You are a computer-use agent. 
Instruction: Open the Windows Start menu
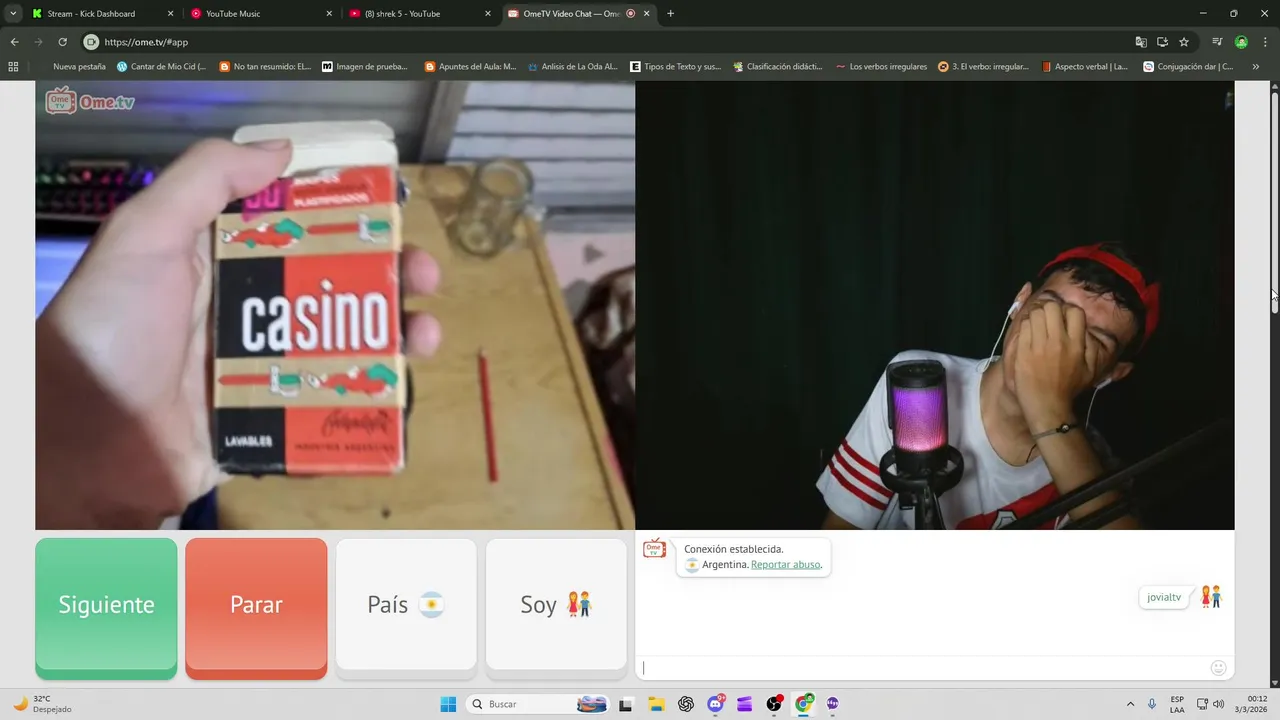point(448,704)
